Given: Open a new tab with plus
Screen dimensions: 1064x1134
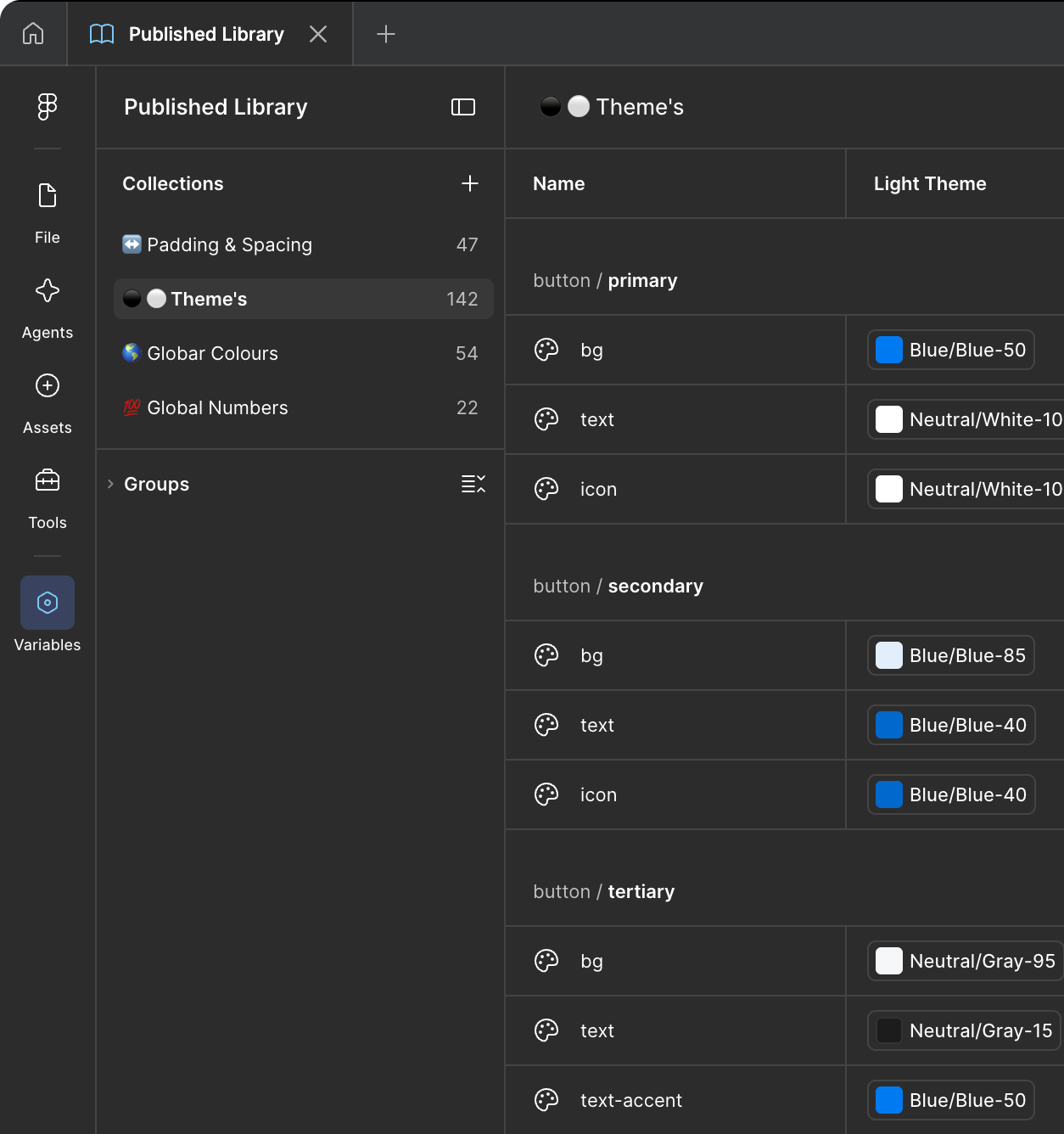Looking at the screenshot, I should click(386, 34).
